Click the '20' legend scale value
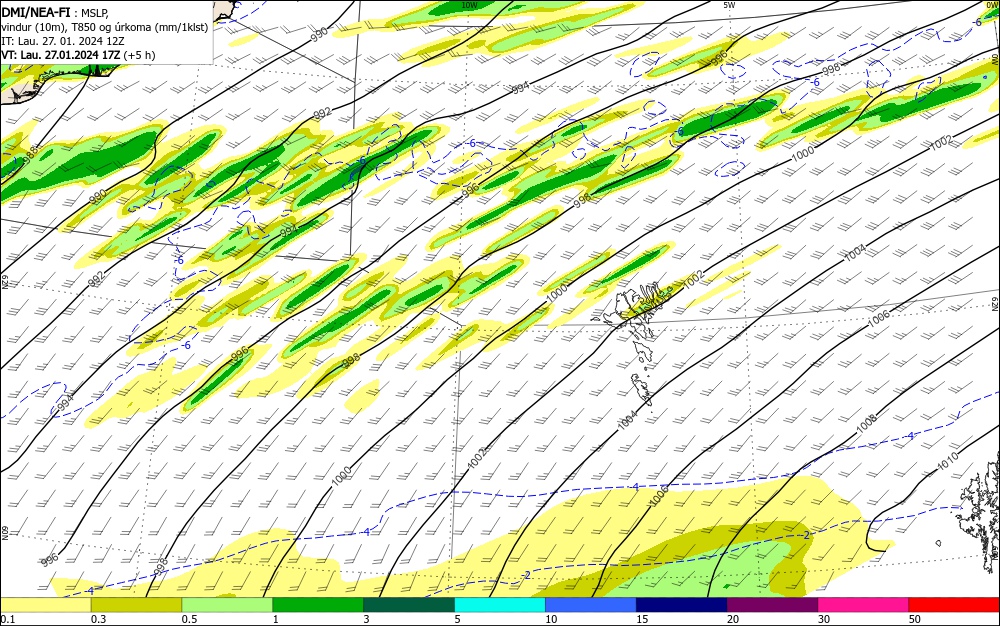This screenshot has width=1000, height=626. [x=733, y=619]
